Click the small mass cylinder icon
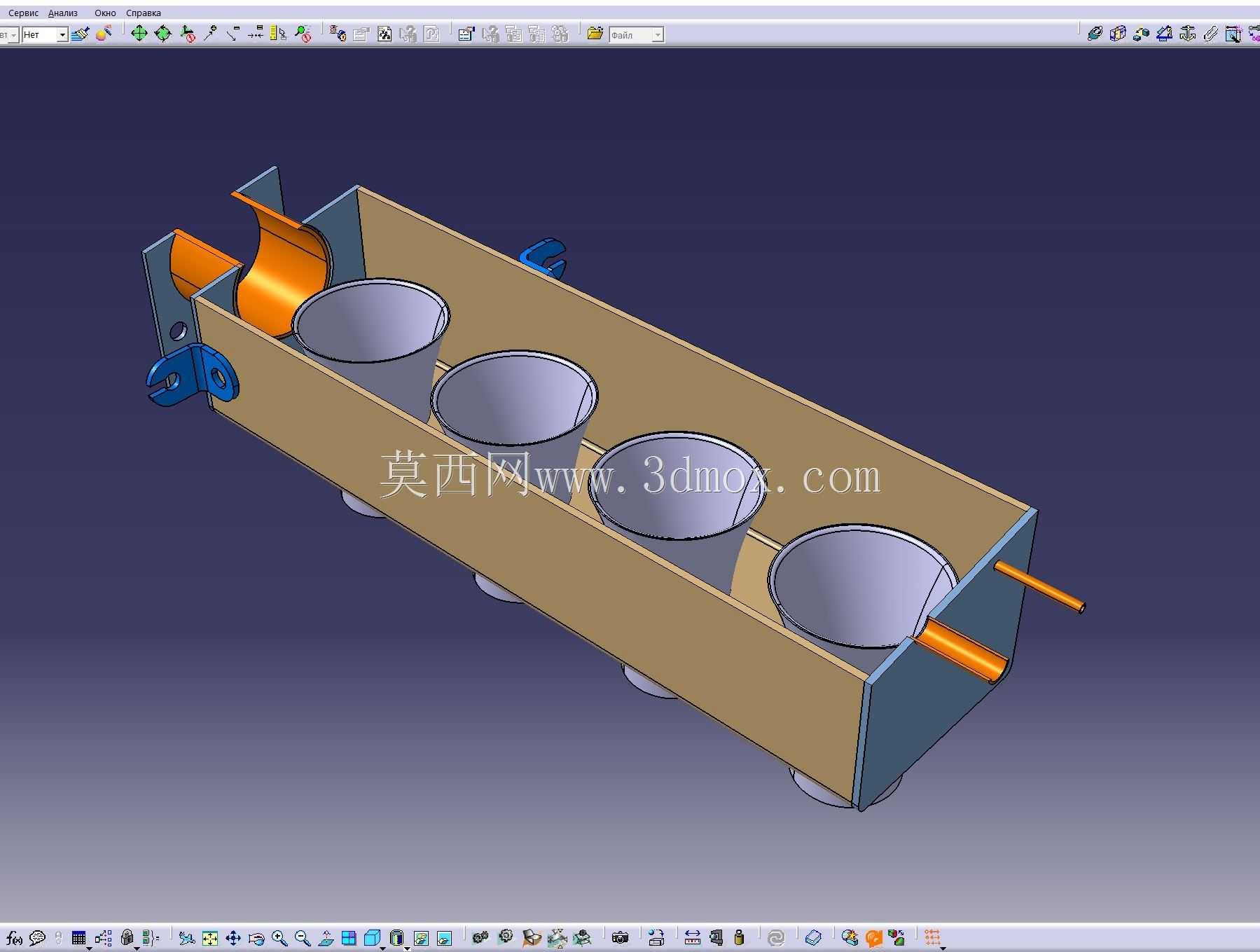The height and width of the screenshot is (952, 1260). click(x=739, y=937)
